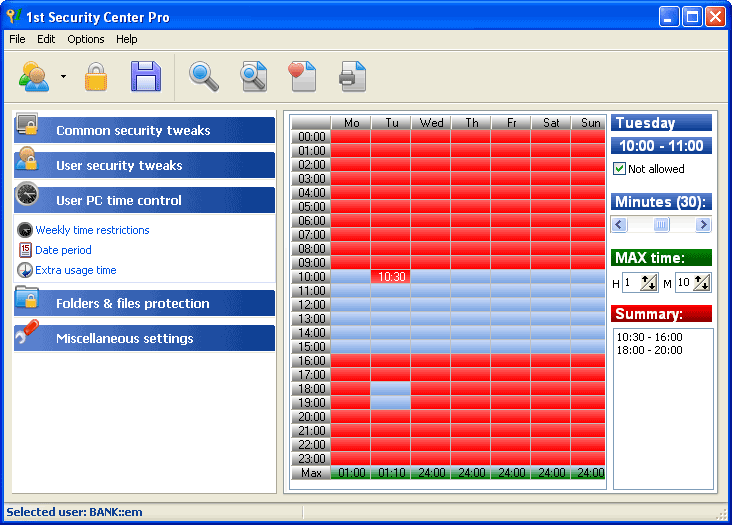The image size is (732, 525).
Task: Click the Tuesday 10:30 schedule cell
Action: tap(391, 277)
